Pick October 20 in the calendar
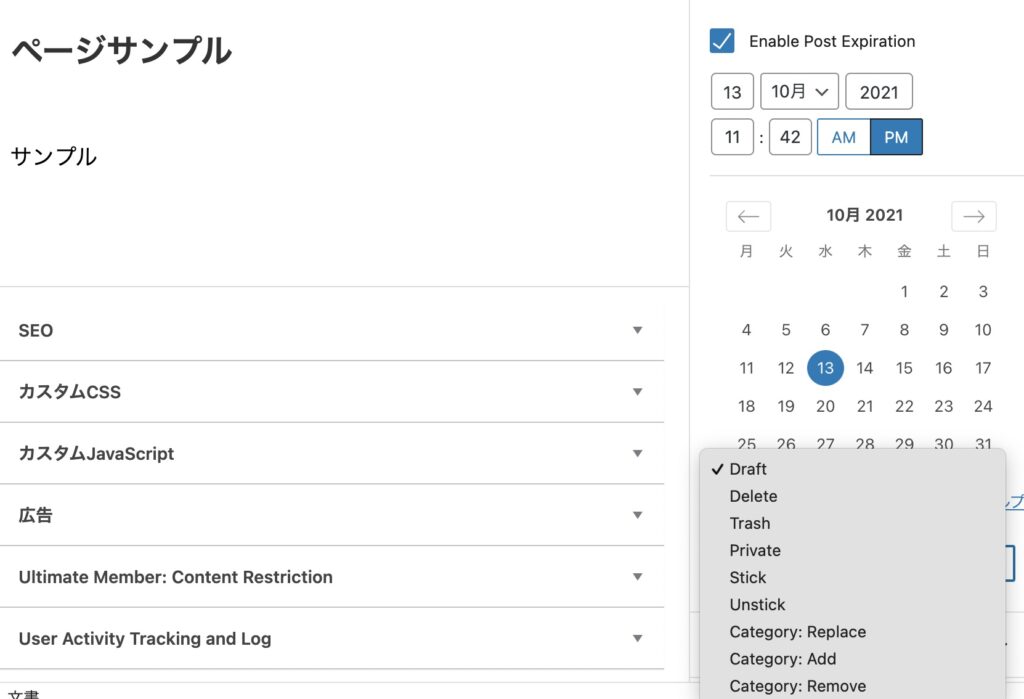Viewport: 1024px width, 699px height. (x=825, y=406)
